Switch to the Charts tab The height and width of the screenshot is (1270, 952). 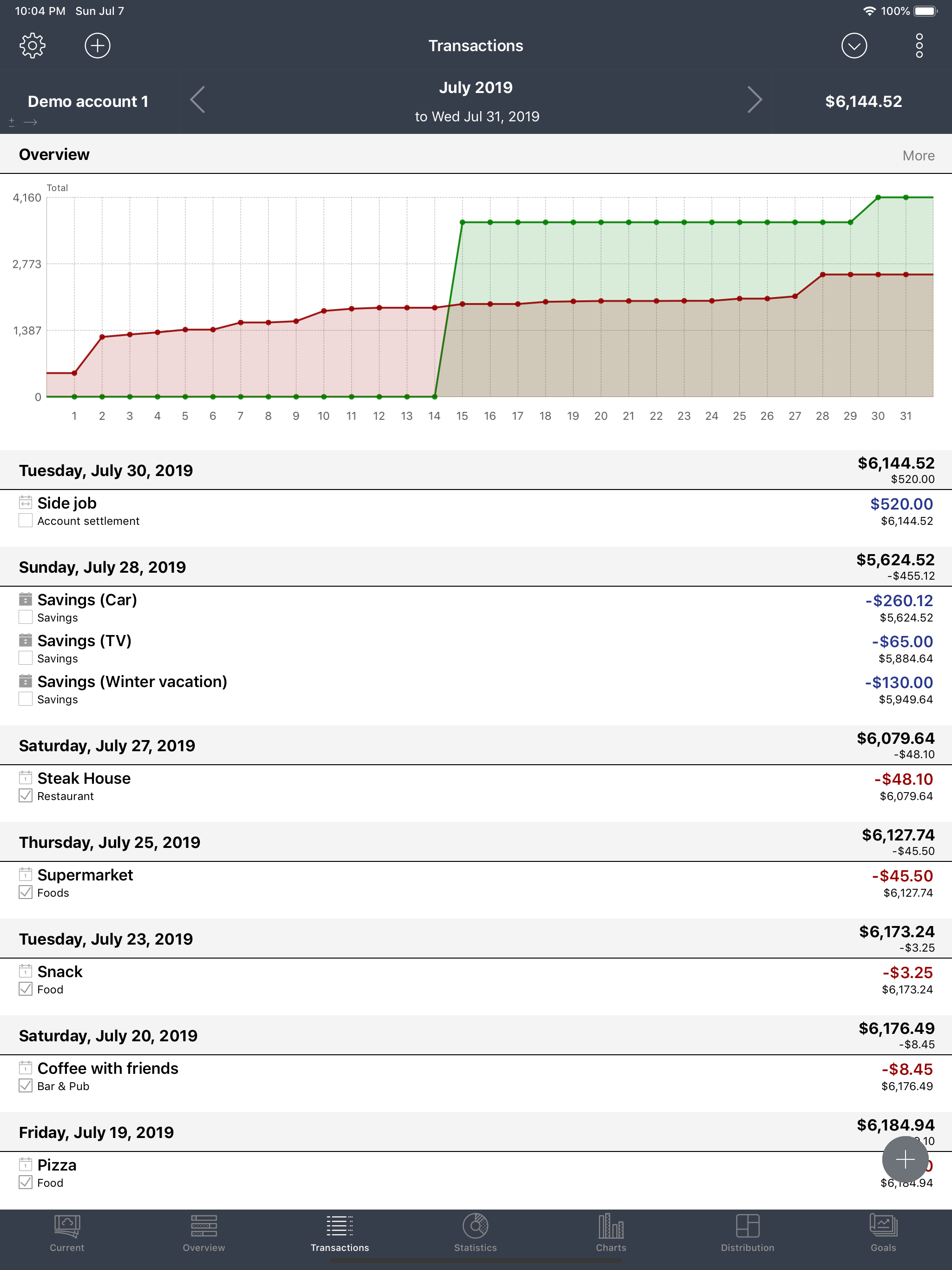point(611,1233)
